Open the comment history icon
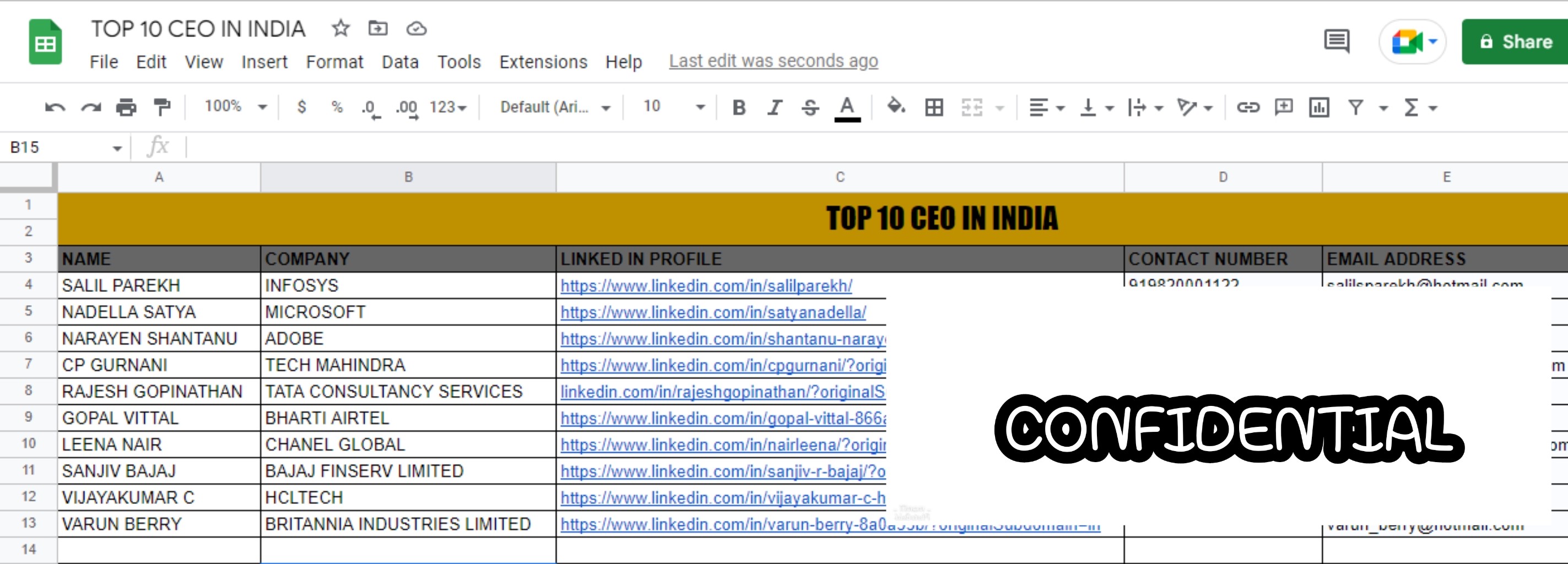The height and width of the screenshot is (564, 1568). tap(1337, 41)
